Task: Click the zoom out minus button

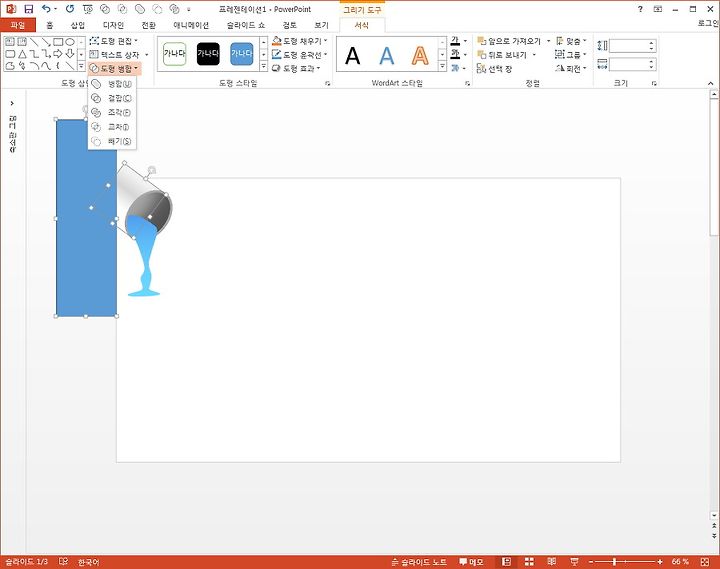Action: [591, 562]
